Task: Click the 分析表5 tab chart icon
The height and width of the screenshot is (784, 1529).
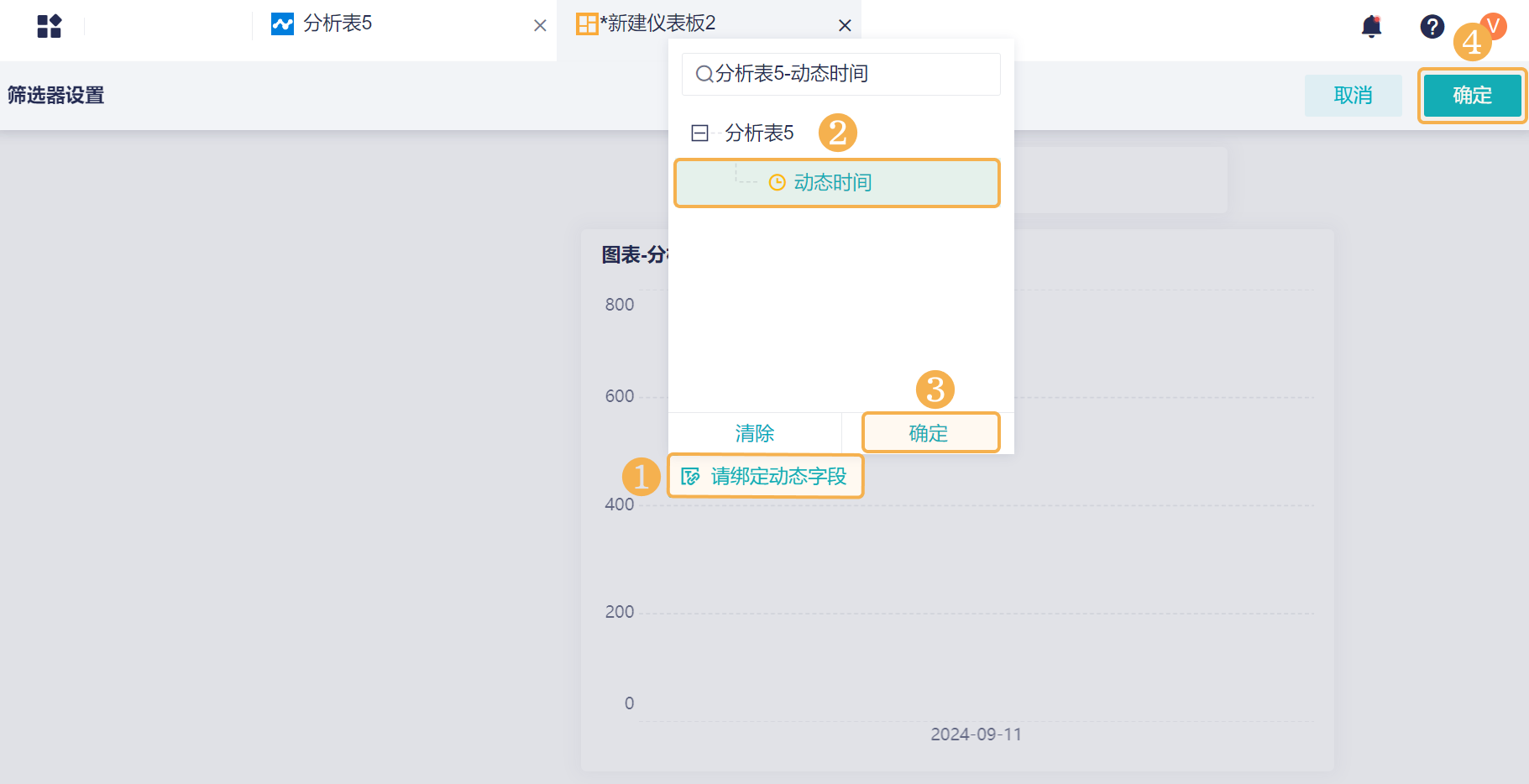Action: click(x=282, y=24)
